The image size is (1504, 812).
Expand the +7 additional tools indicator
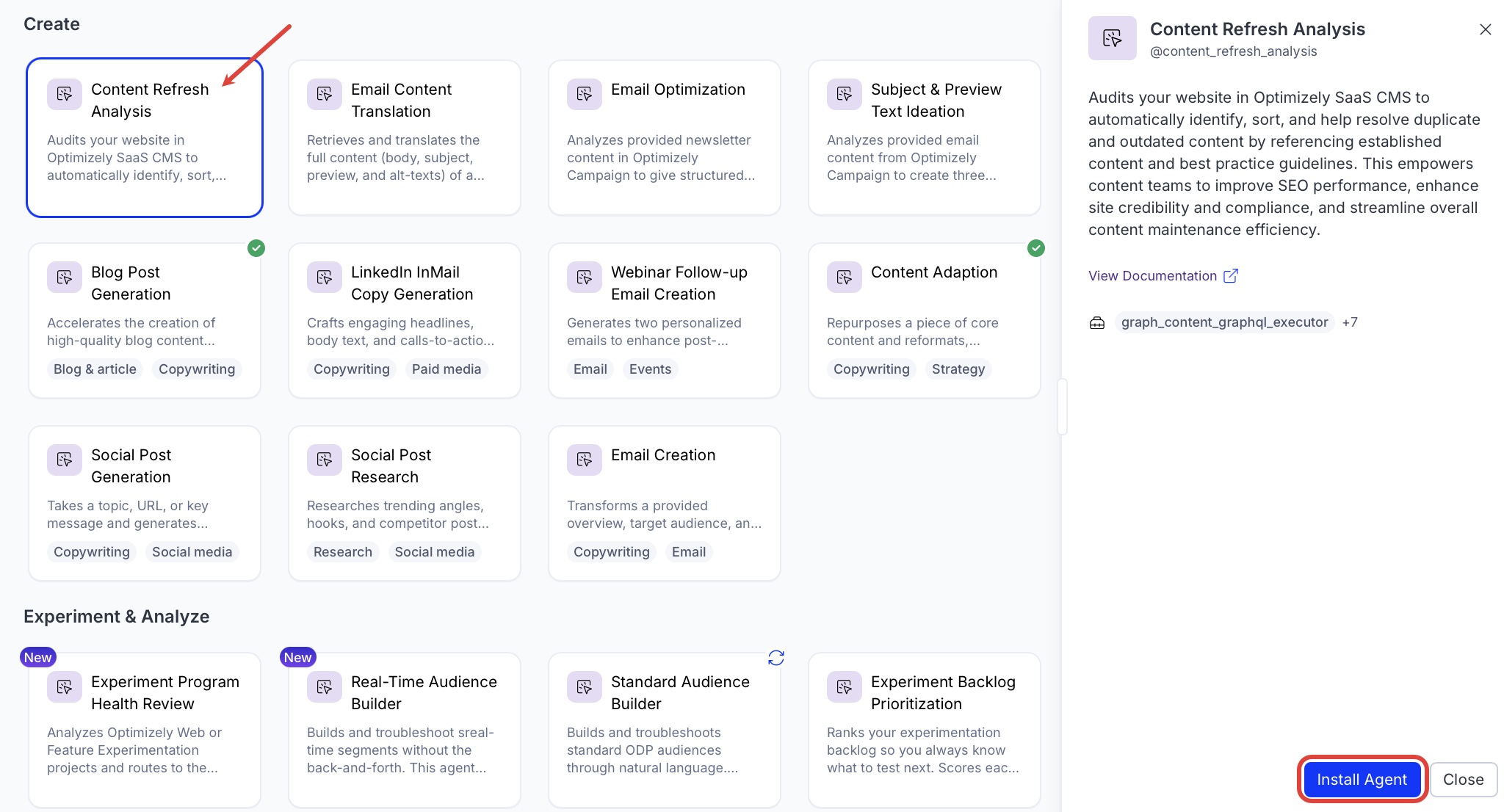tap(1350, 322)
